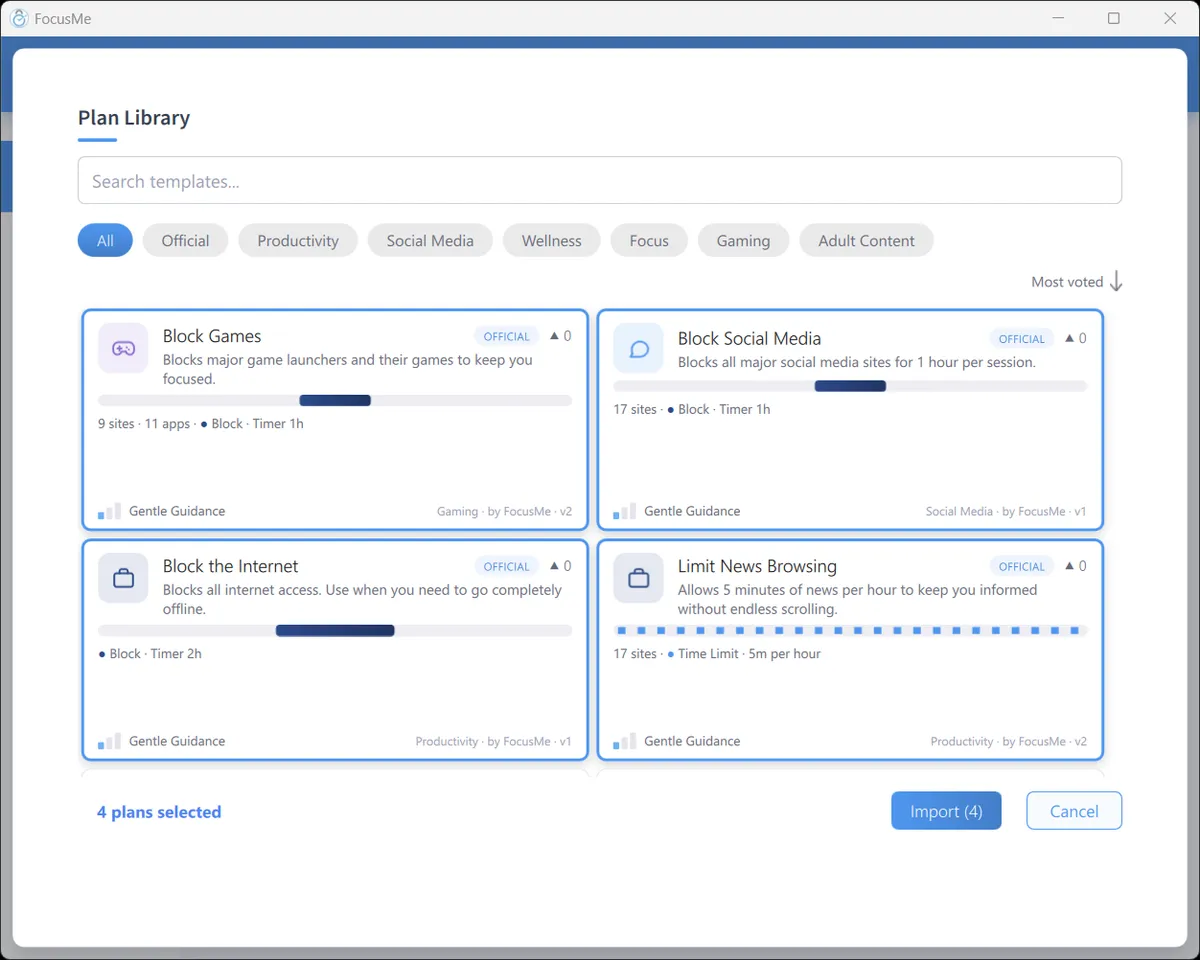Click 'Block · Timer 2h' details text
1200x960 pixels.
click(155, 654)
